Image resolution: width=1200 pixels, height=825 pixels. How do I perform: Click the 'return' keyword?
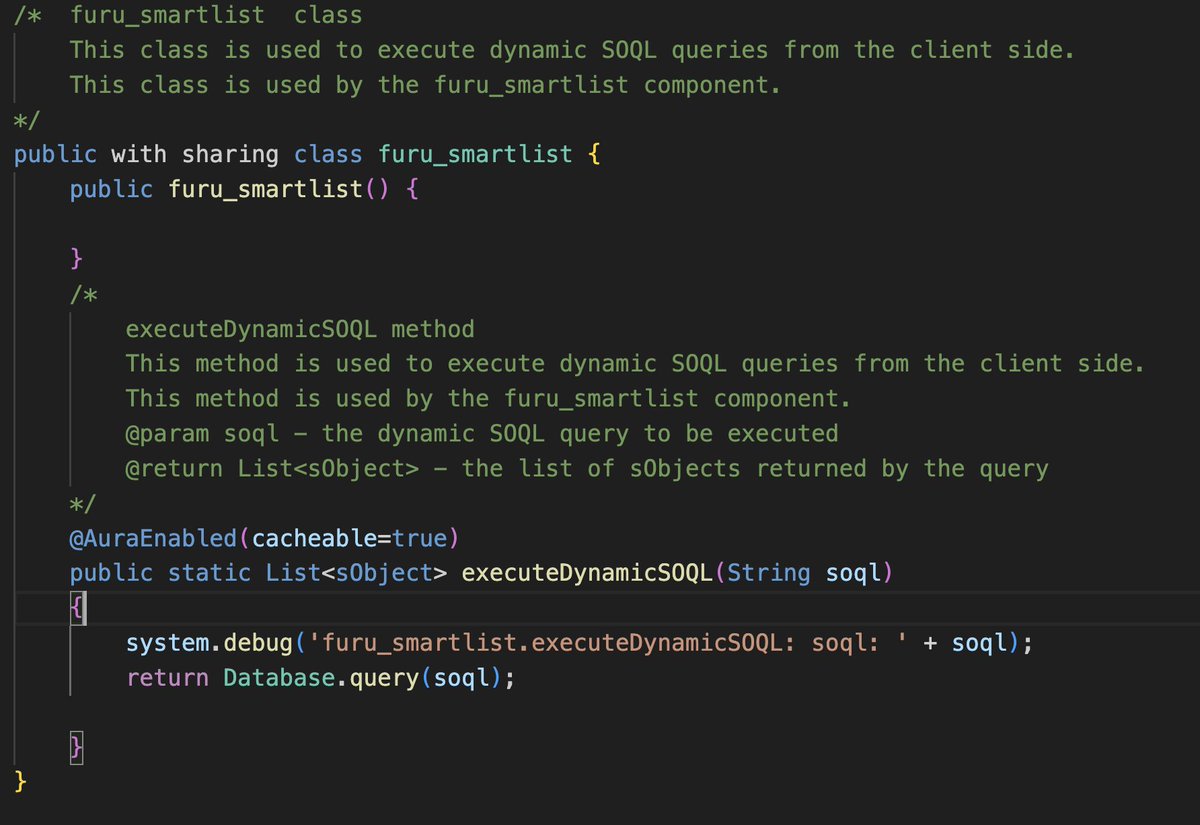point(167,678)
